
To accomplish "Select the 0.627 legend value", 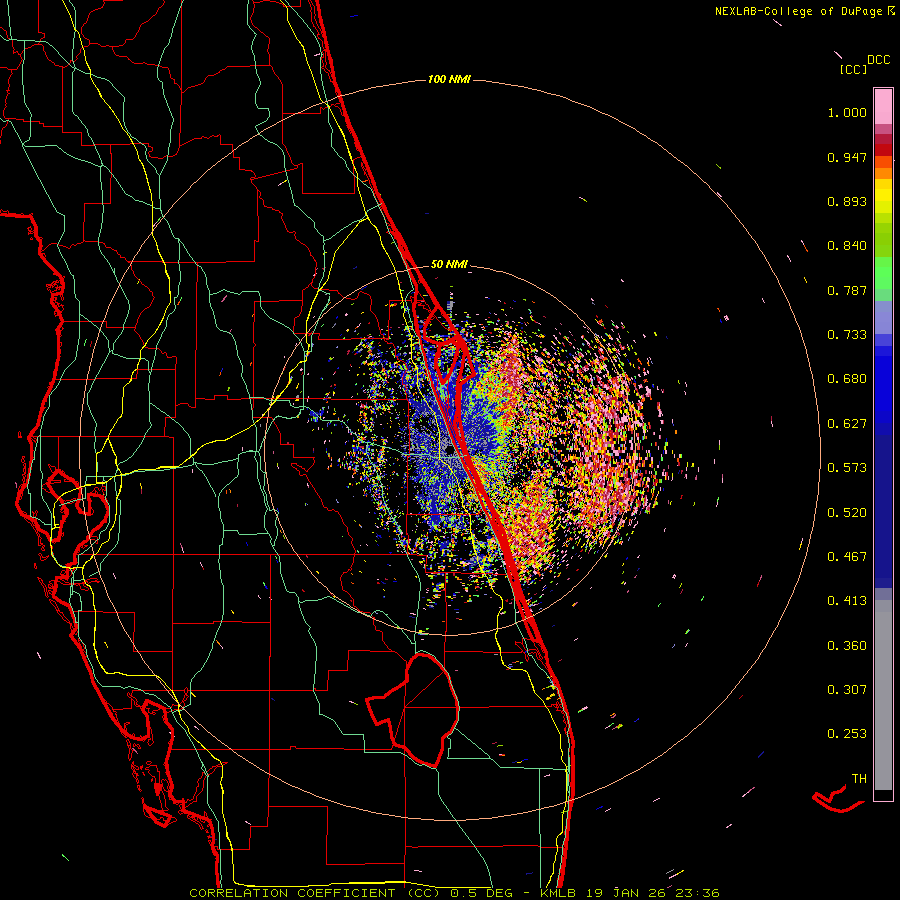I will [847, 424].
